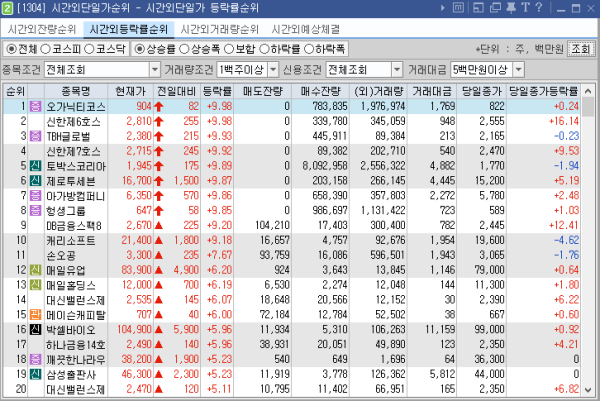Click the window layout icon in title bar
The height and width of the screenshot is (401, 600).
[478, 8]
